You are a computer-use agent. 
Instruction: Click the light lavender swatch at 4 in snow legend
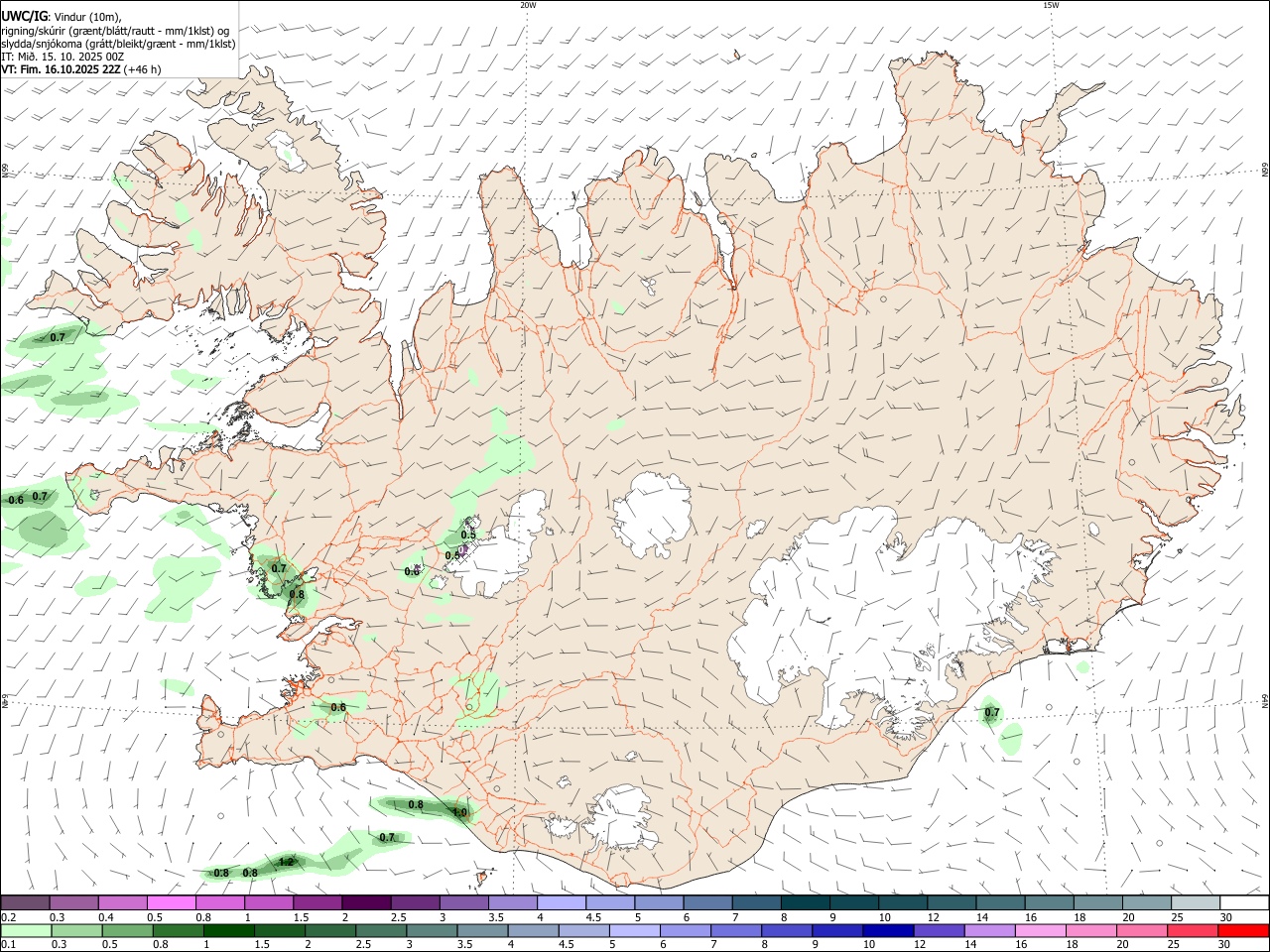coord(561,902)
